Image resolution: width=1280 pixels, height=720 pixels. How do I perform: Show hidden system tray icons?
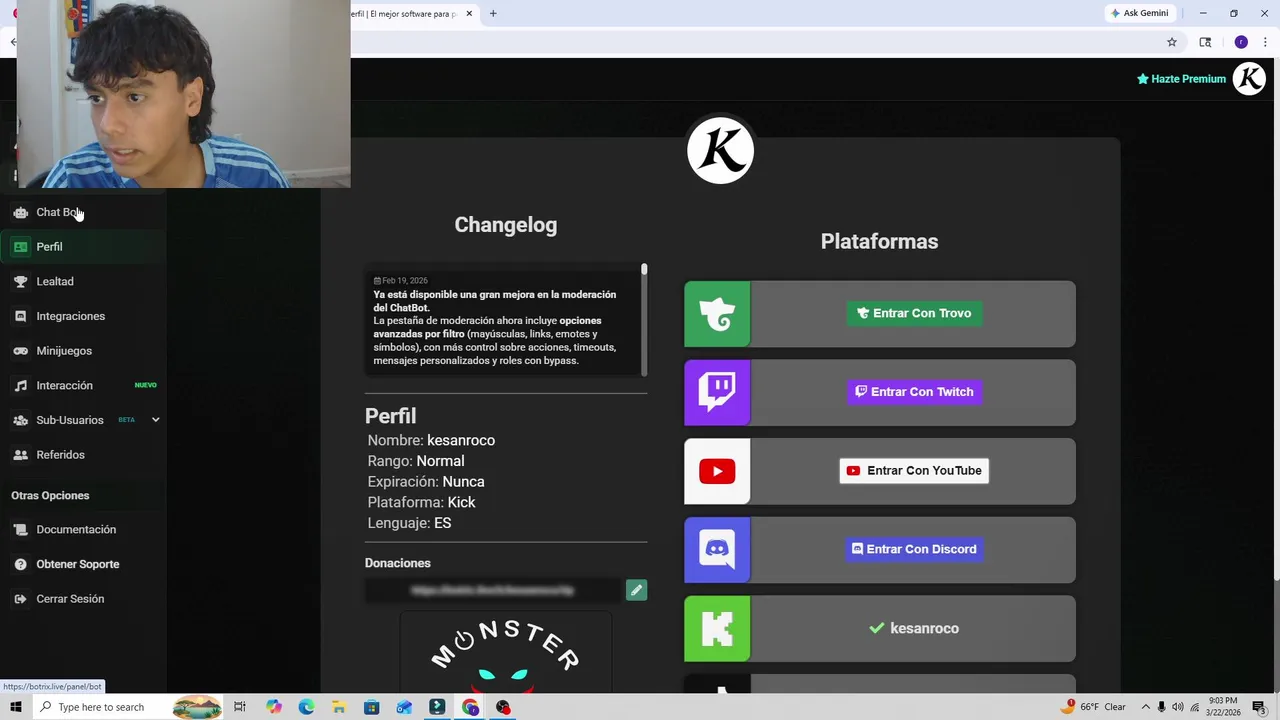click(1146, 707)
